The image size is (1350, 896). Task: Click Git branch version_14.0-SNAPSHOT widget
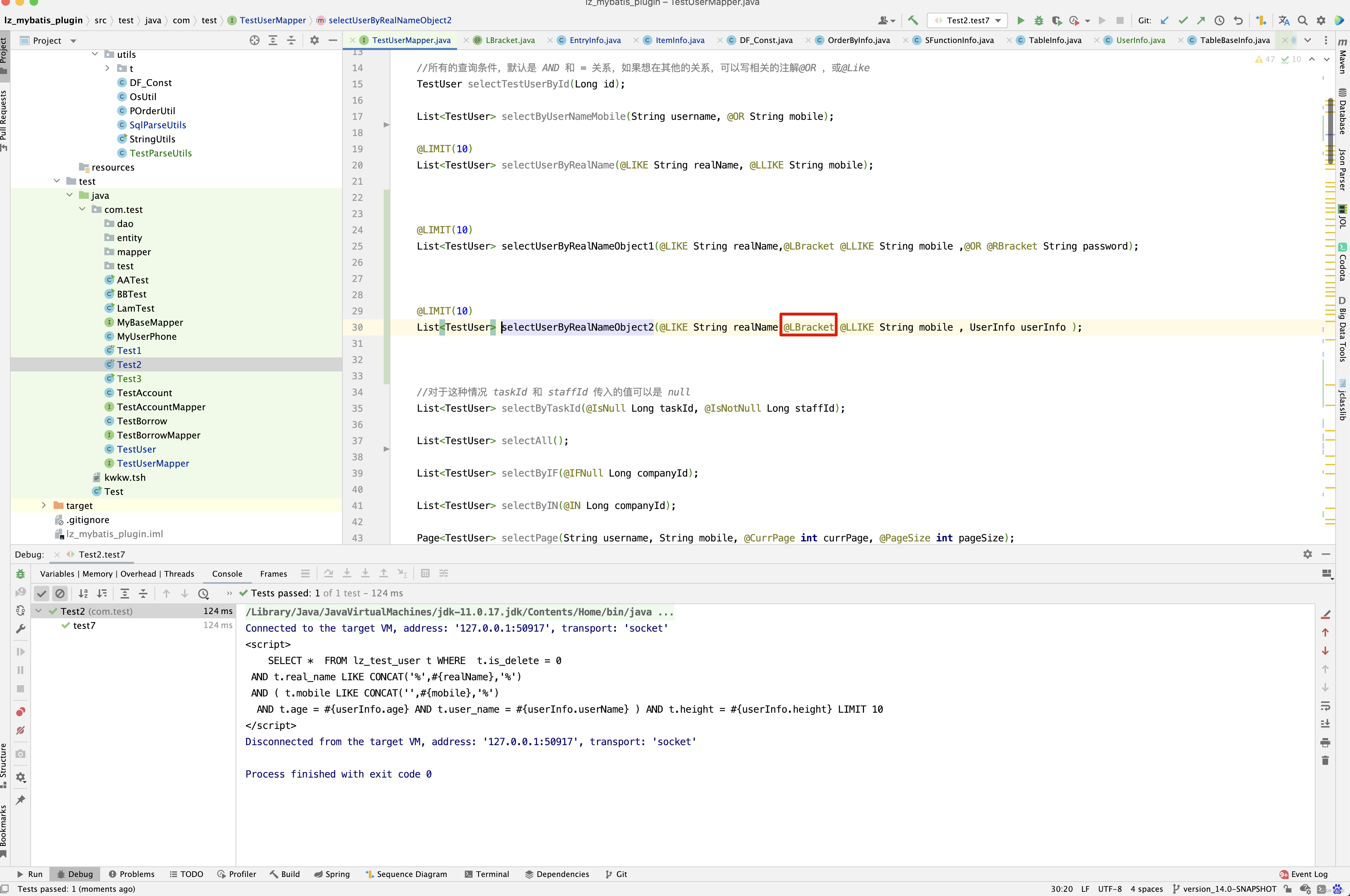pos(1224,889)
